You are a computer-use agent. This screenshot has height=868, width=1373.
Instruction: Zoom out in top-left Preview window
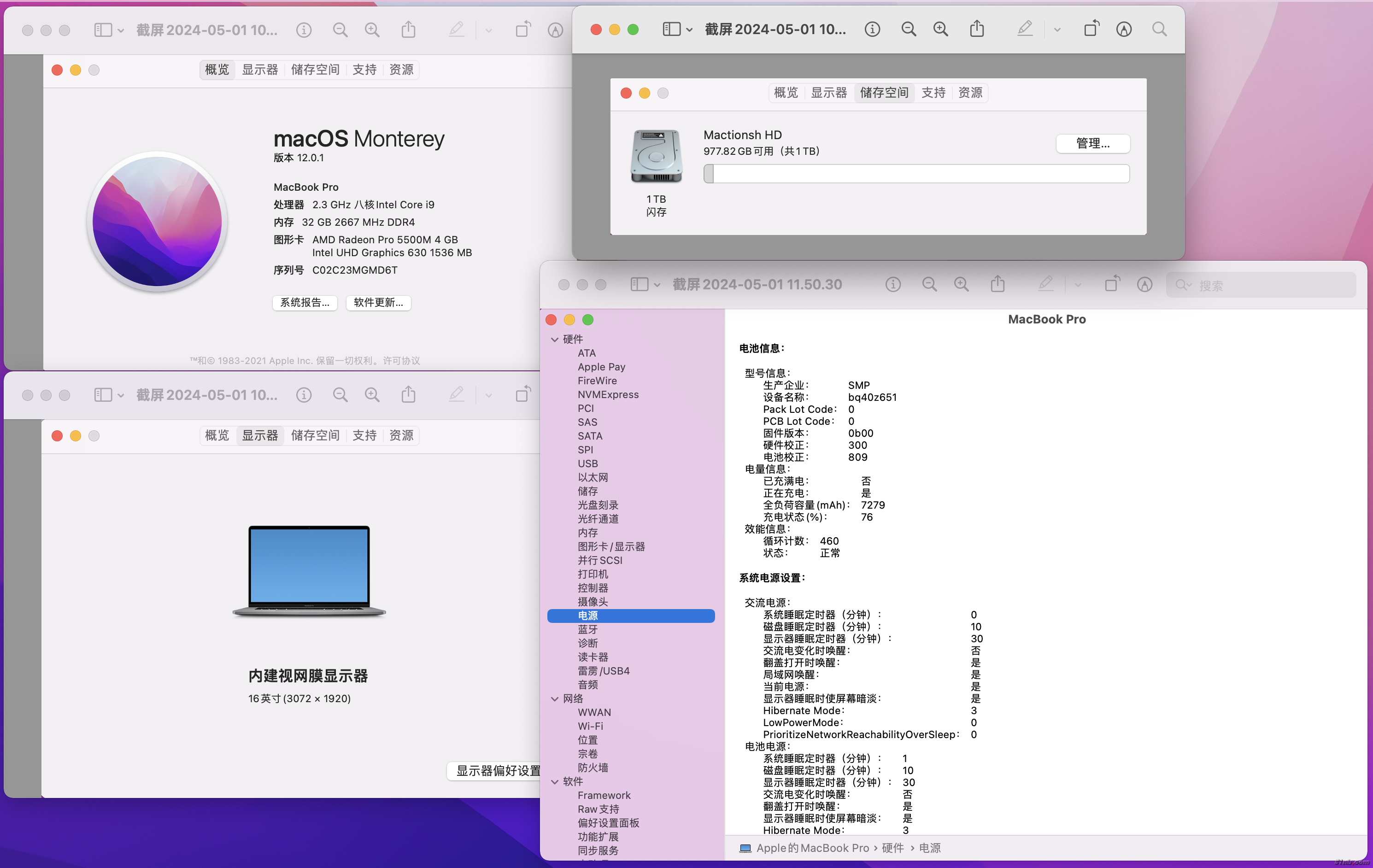(x=340, y=30)
